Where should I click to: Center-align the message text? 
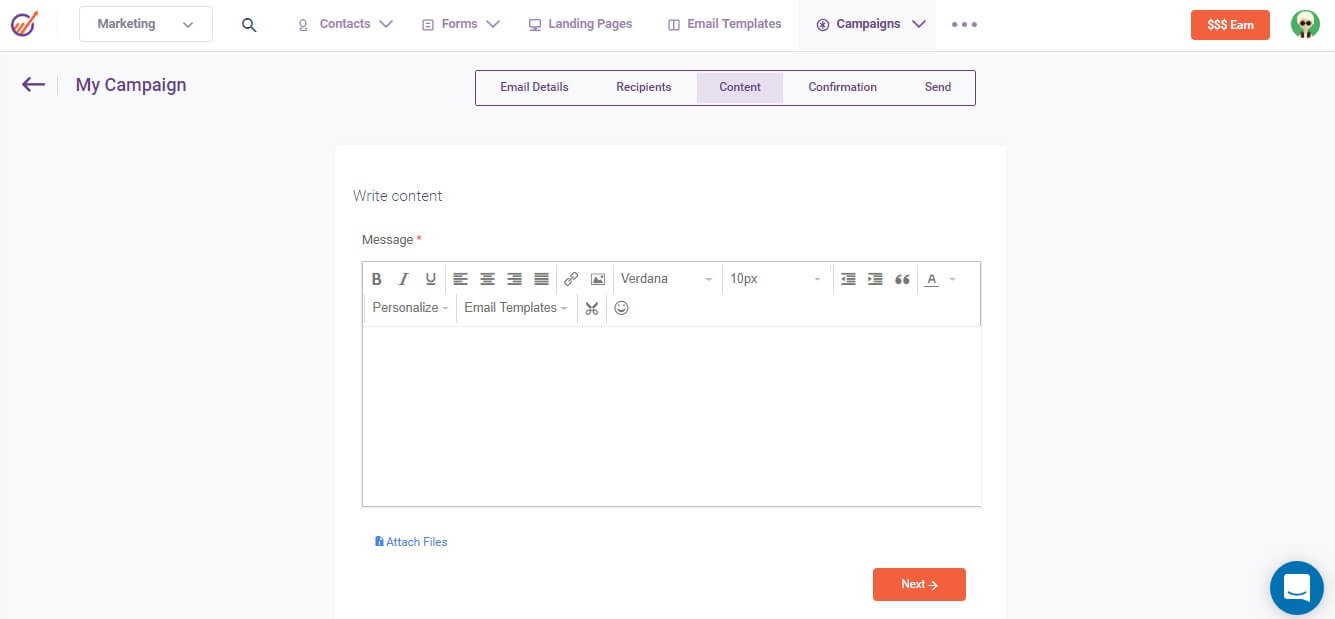coord(487,279)
